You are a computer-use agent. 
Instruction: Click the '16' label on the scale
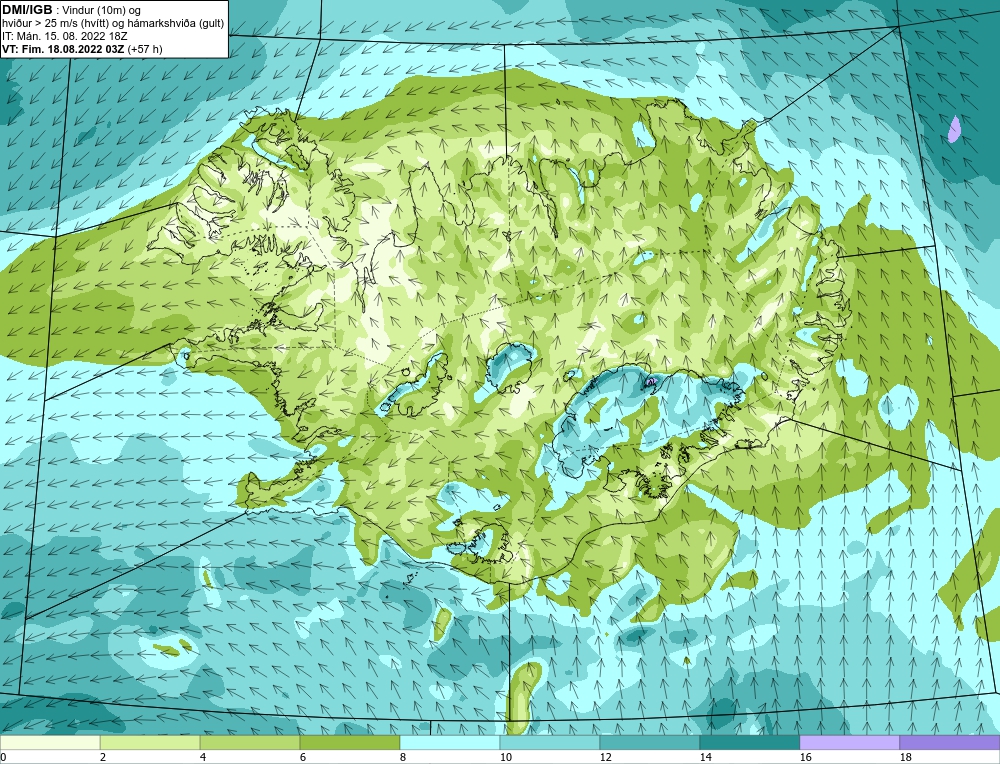tap(805, 758)
